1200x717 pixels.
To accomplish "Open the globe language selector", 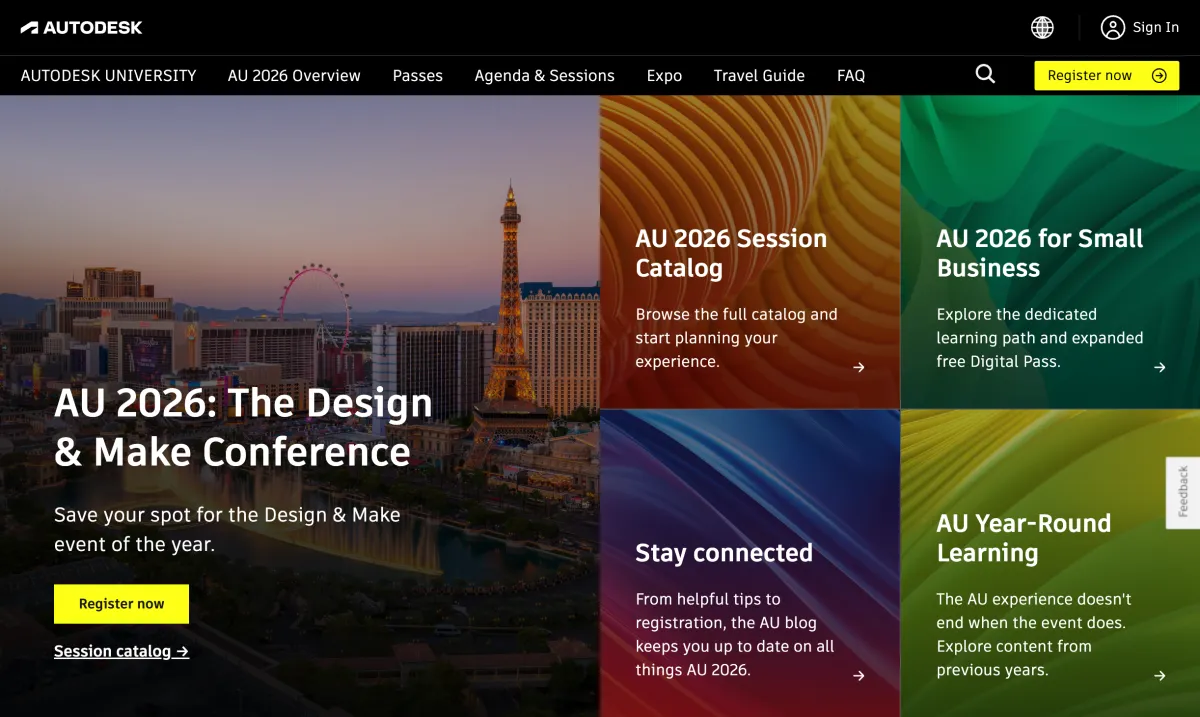I will [1042, 27].
